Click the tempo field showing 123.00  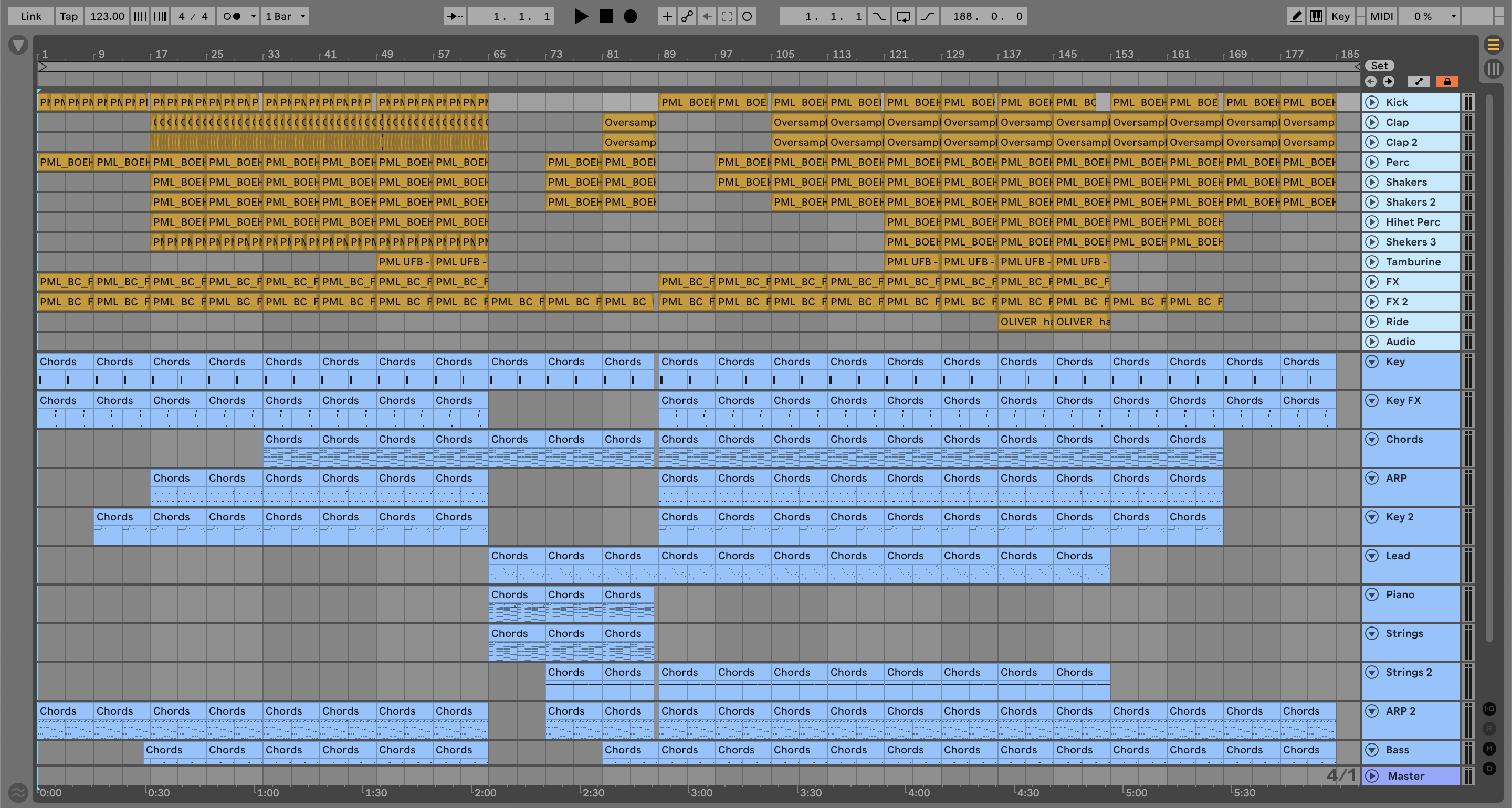(x=107, y=16)
